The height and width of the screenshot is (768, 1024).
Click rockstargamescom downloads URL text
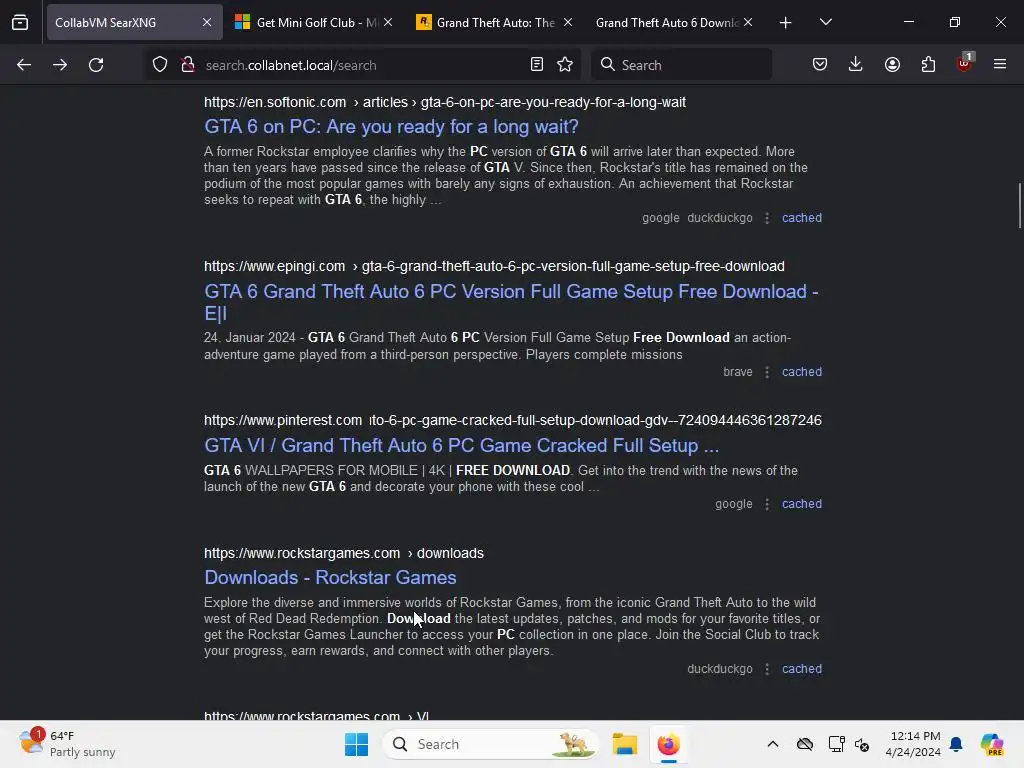(344, 553)
